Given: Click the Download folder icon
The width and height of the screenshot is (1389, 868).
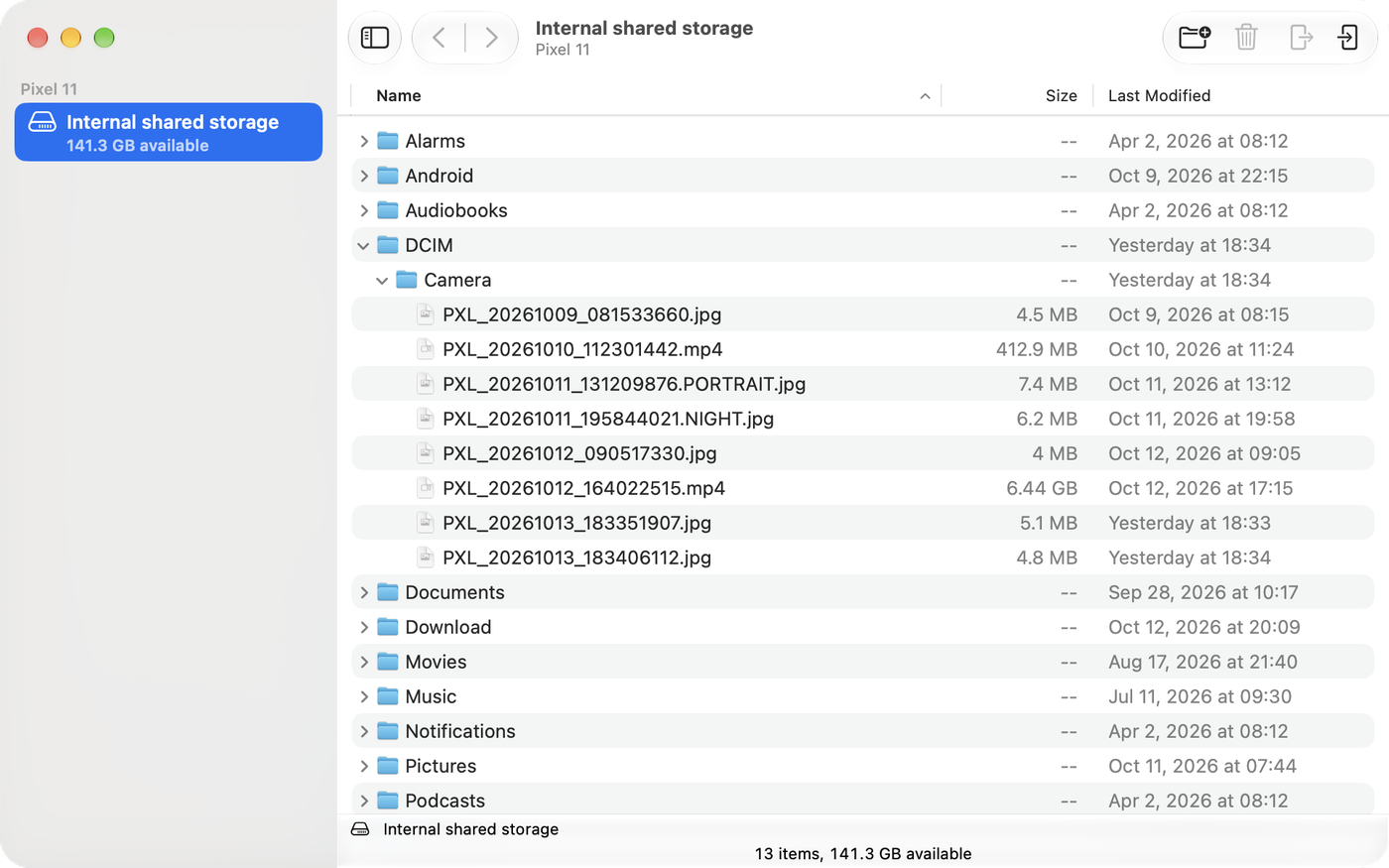Looking at the screenshot, I should (388, 627).
